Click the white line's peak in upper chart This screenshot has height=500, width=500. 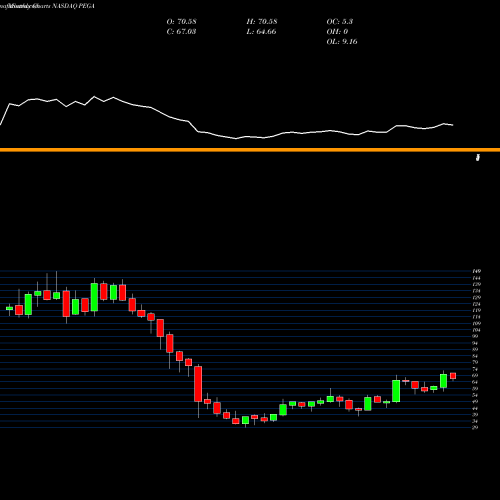click(94, 97)
